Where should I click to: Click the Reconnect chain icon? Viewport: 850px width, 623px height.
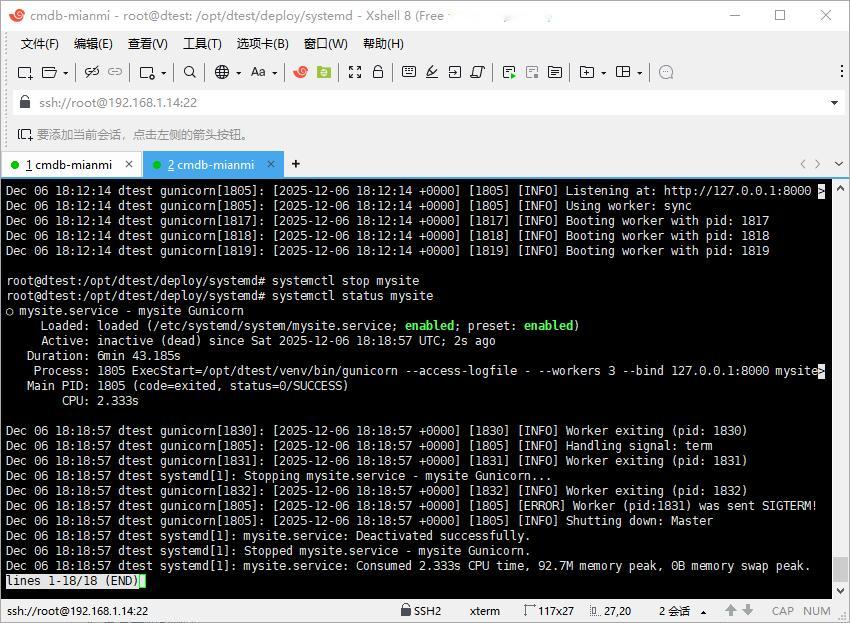pos(115,72)
